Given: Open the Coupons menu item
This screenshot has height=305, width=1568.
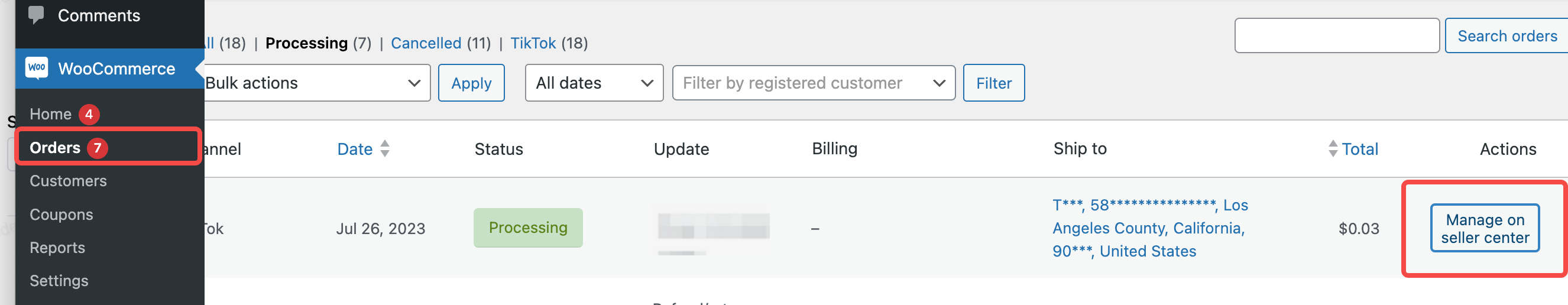Looking at the screenshot, I should point(61,215).
